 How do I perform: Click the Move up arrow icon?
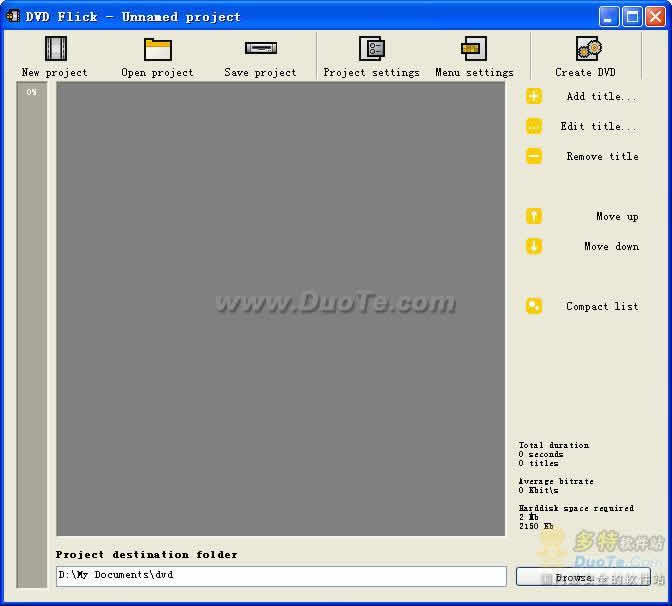point(534,216)
